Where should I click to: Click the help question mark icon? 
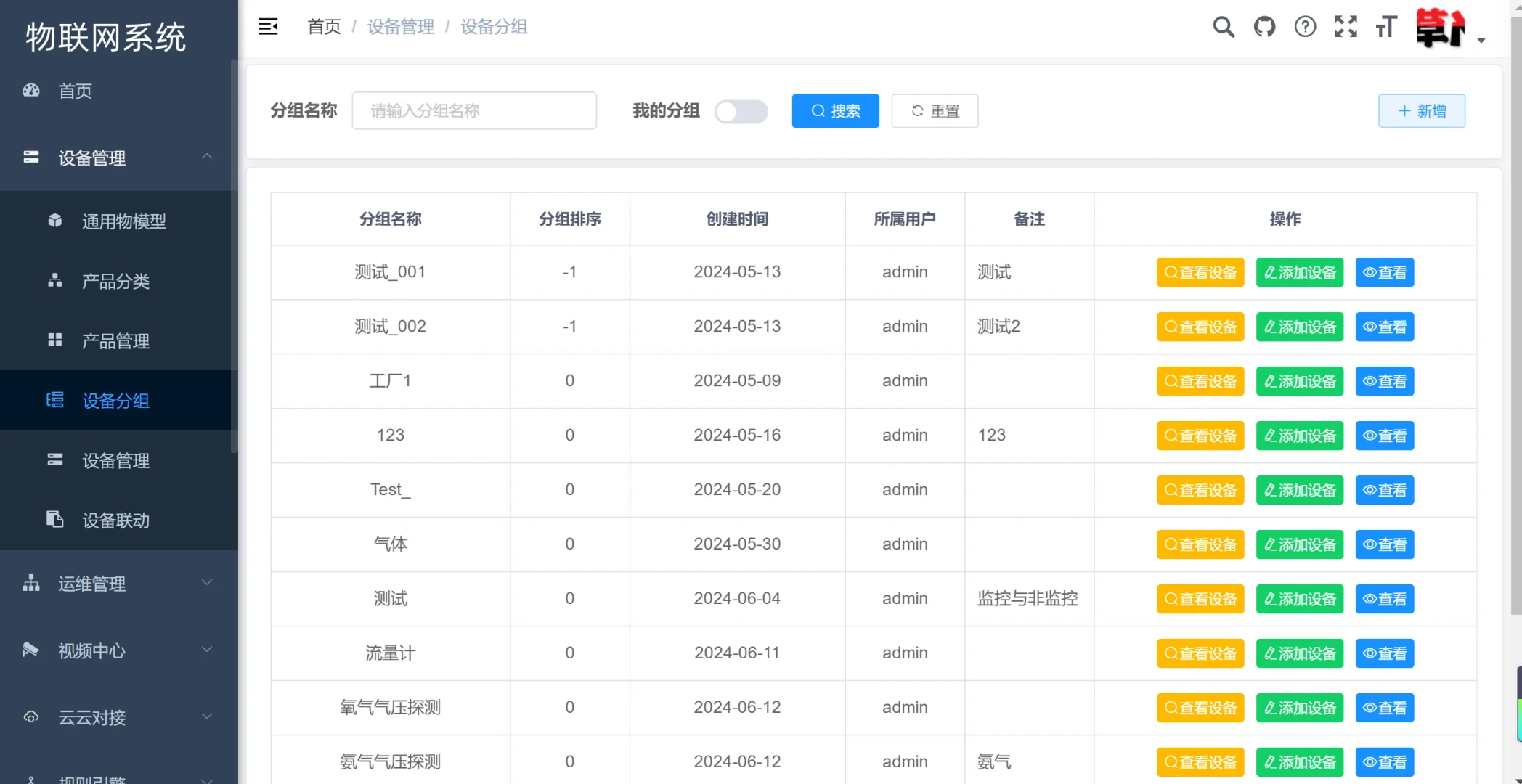(1305, 27)
